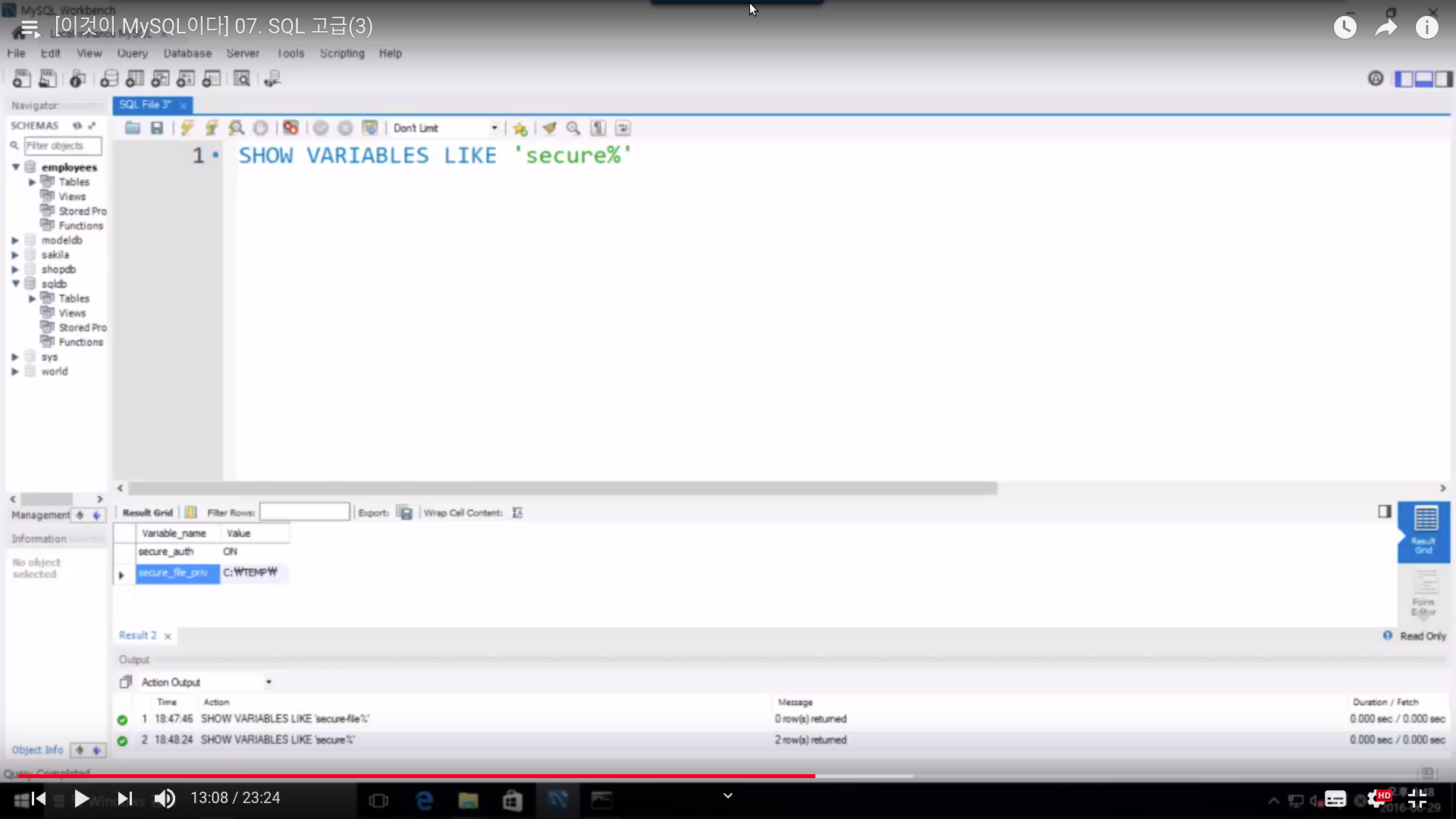The height and width of the screenshot is (819, 1456).
Task: Toggle the bottom output panel layout icon
Action: pyautogui.click(x=1424, y=79)
